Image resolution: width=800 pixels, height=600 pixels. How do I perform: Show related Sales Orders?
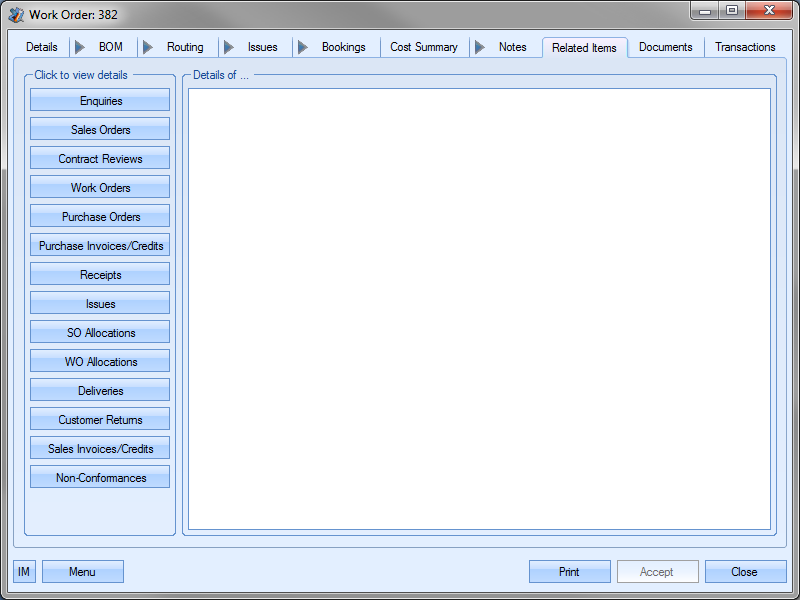[100, 130]
